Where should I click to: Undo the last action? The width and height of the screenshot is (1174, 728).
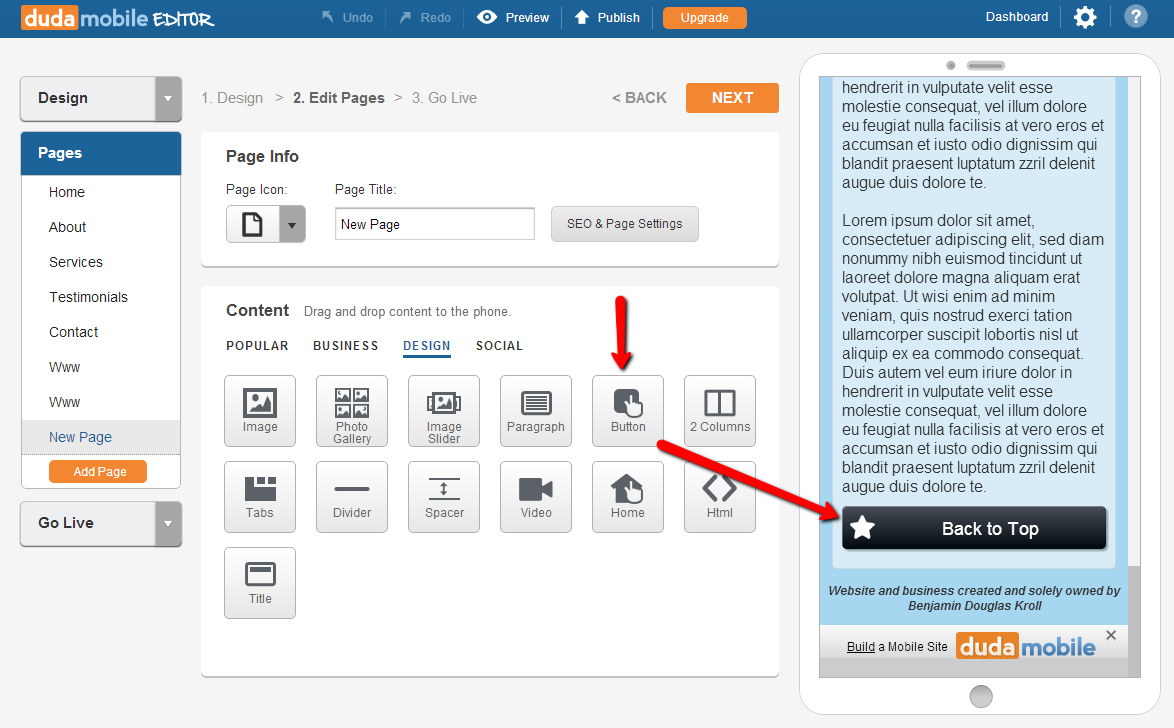pos(347,17)
